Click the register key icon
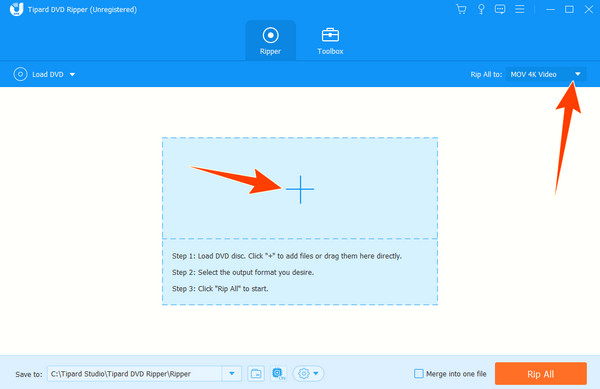This screenshot has height=389, width=600. [x=481, y=9]
